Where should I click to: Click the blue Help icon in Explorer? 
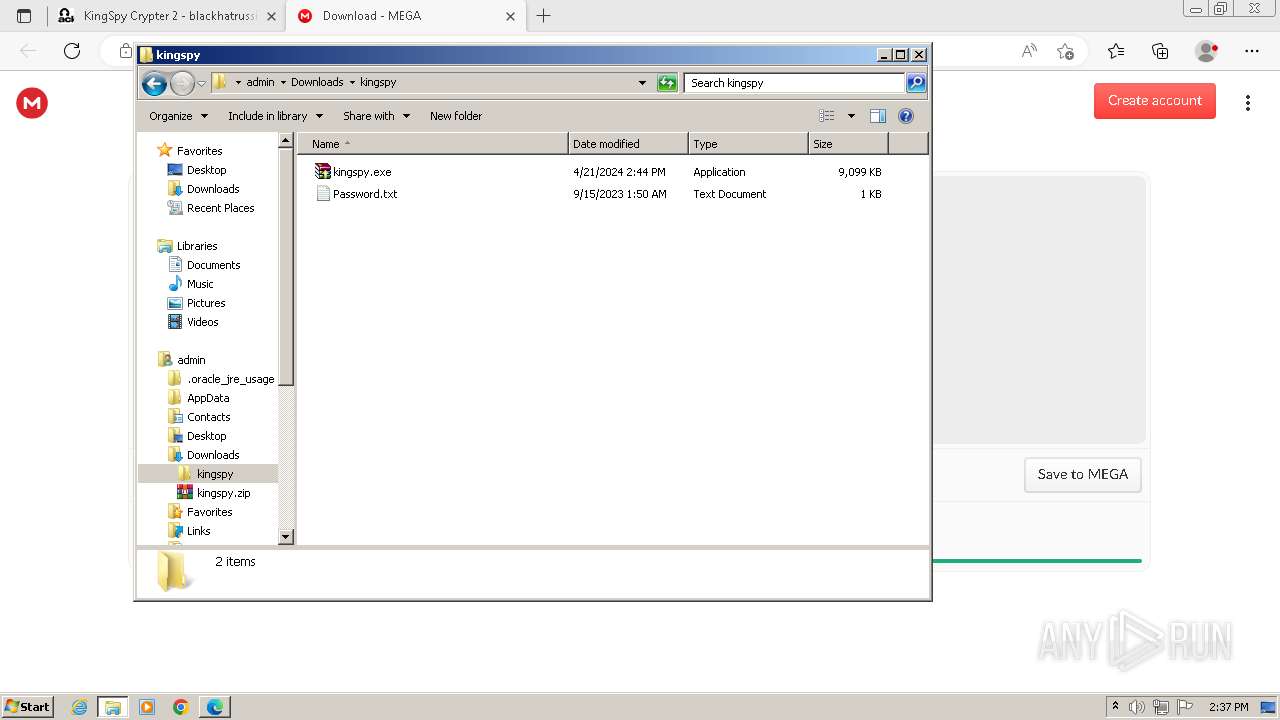(x=906, y=116)
